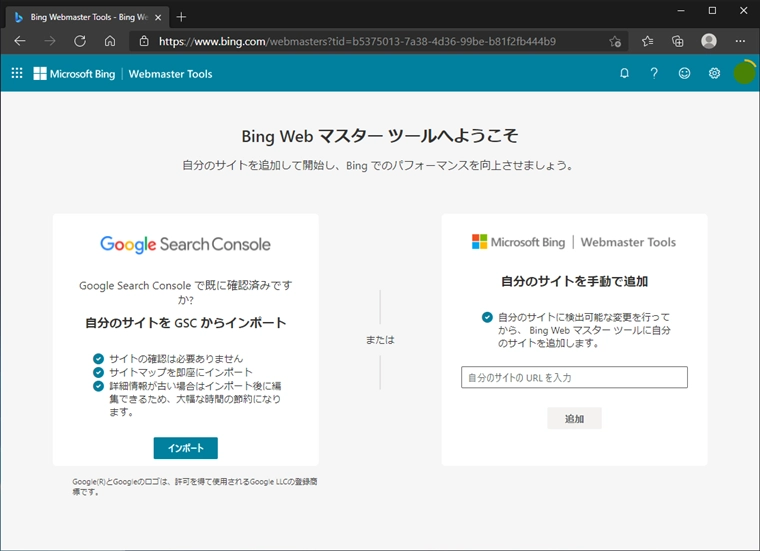Click the Microsoft Bing Webmaster Tools card logo

pyautogui.click(x=574, y=242)
